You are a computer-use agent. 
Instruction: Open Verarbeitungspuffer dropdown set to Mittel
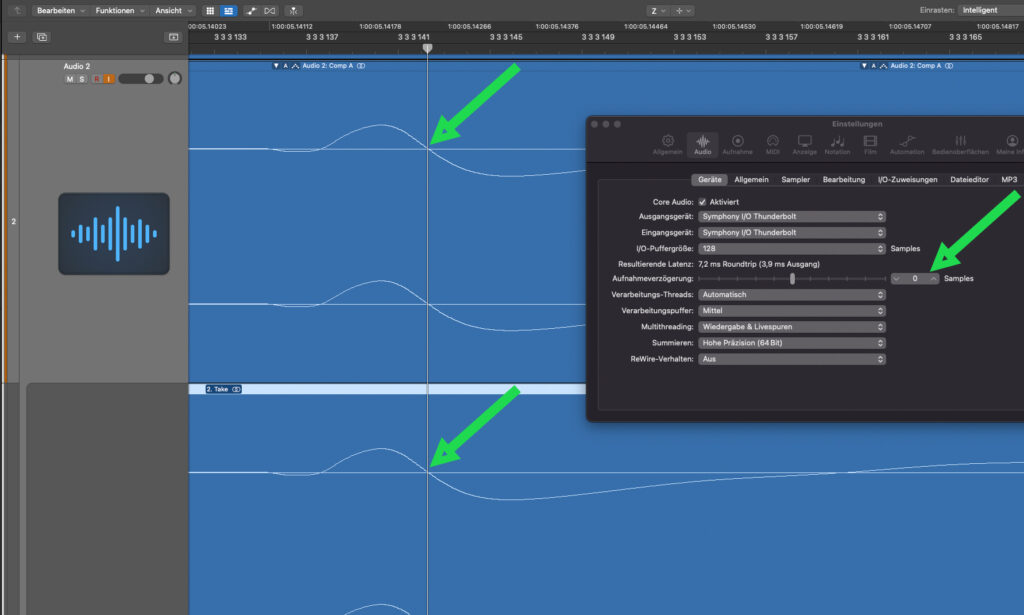pyautogui.click(x=792, y=311)
